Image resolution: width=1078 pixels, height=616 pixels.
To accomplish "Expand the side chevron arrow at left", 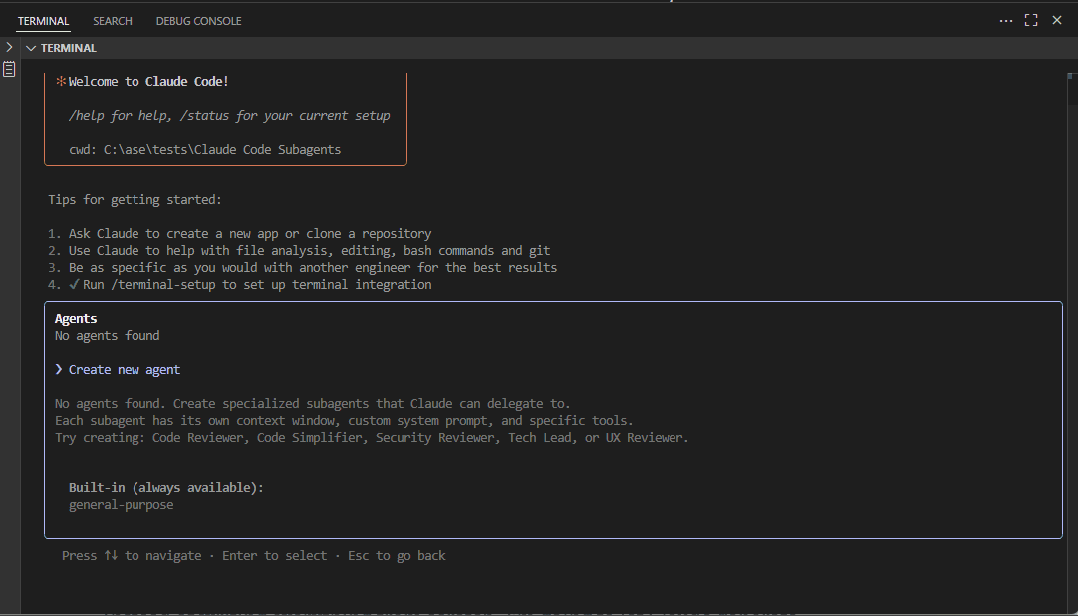I will tap(9, 47).
